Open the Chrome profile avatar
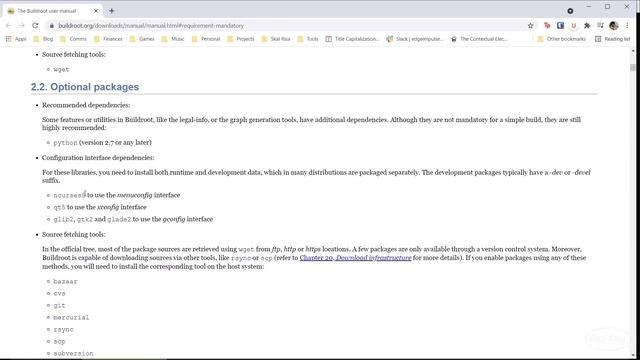Viewport: 640px width, 360px height. coord(613,26)
